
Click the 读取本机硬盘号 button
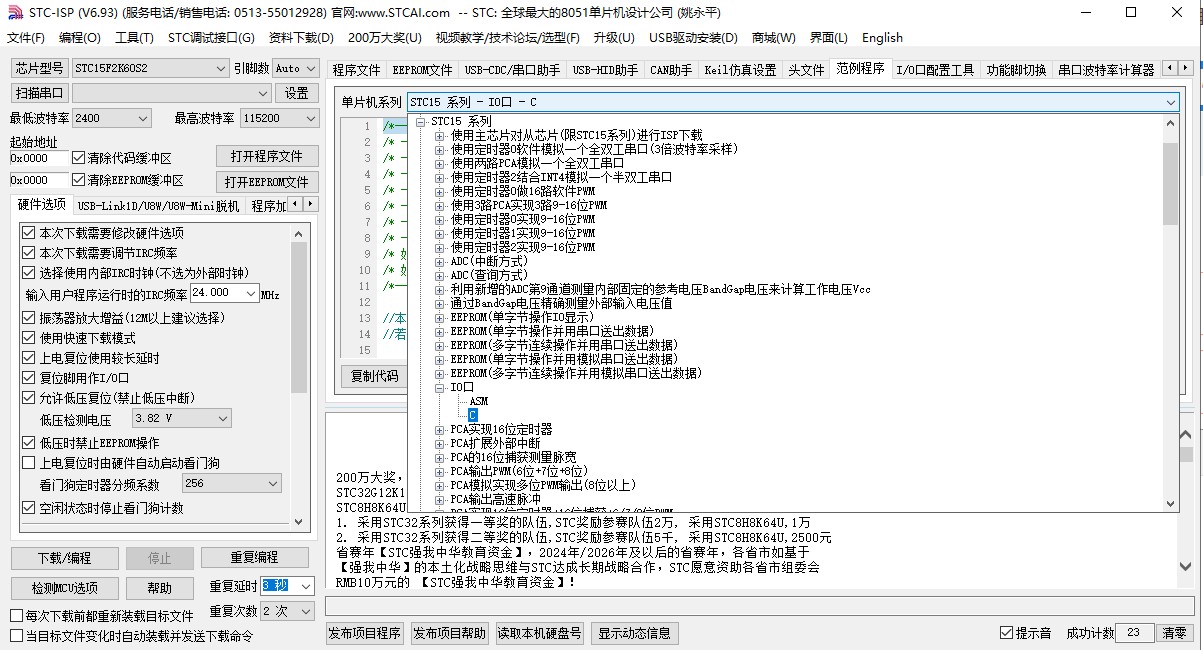[x=540, y=633]
